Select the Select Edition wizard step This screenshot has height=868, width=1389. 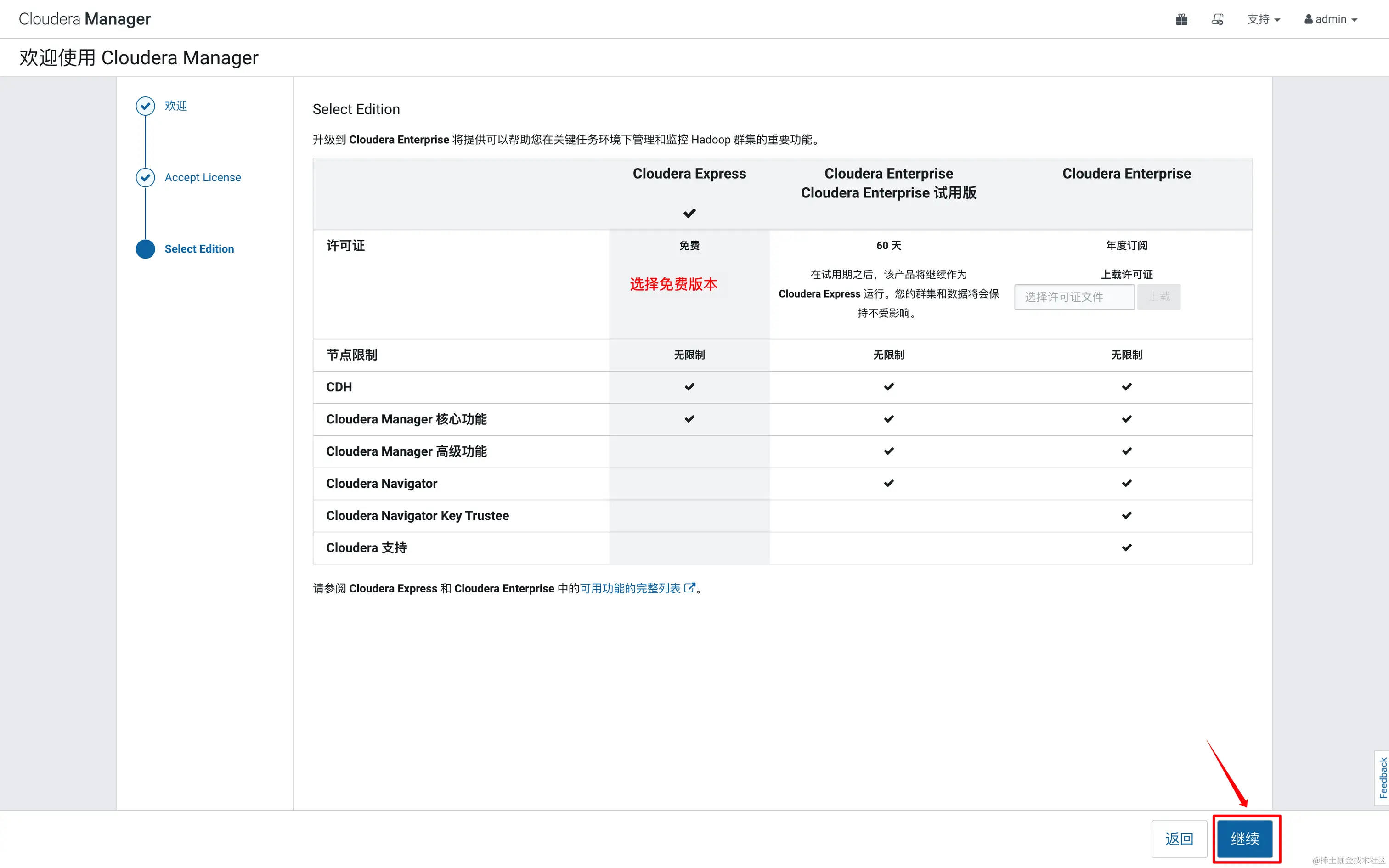[199, 248]
